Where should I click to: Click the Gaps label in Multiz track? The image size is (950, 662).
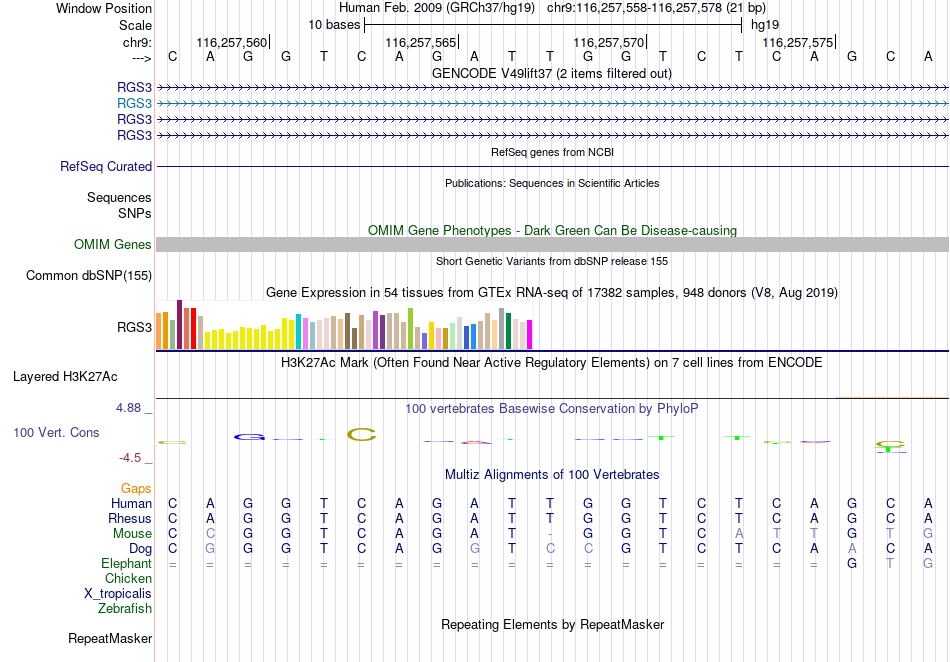pos(136,489)
